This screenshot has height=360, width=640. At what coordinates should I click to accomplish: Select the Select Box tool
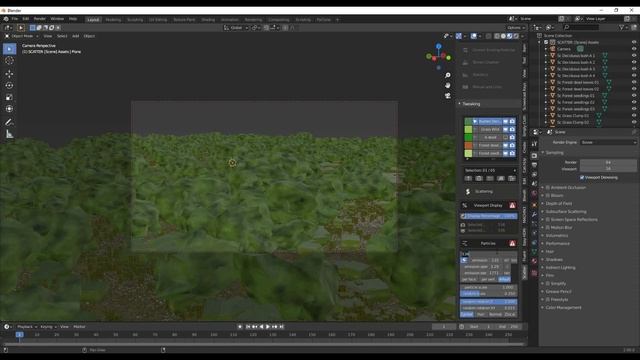[x=9, y=49]
